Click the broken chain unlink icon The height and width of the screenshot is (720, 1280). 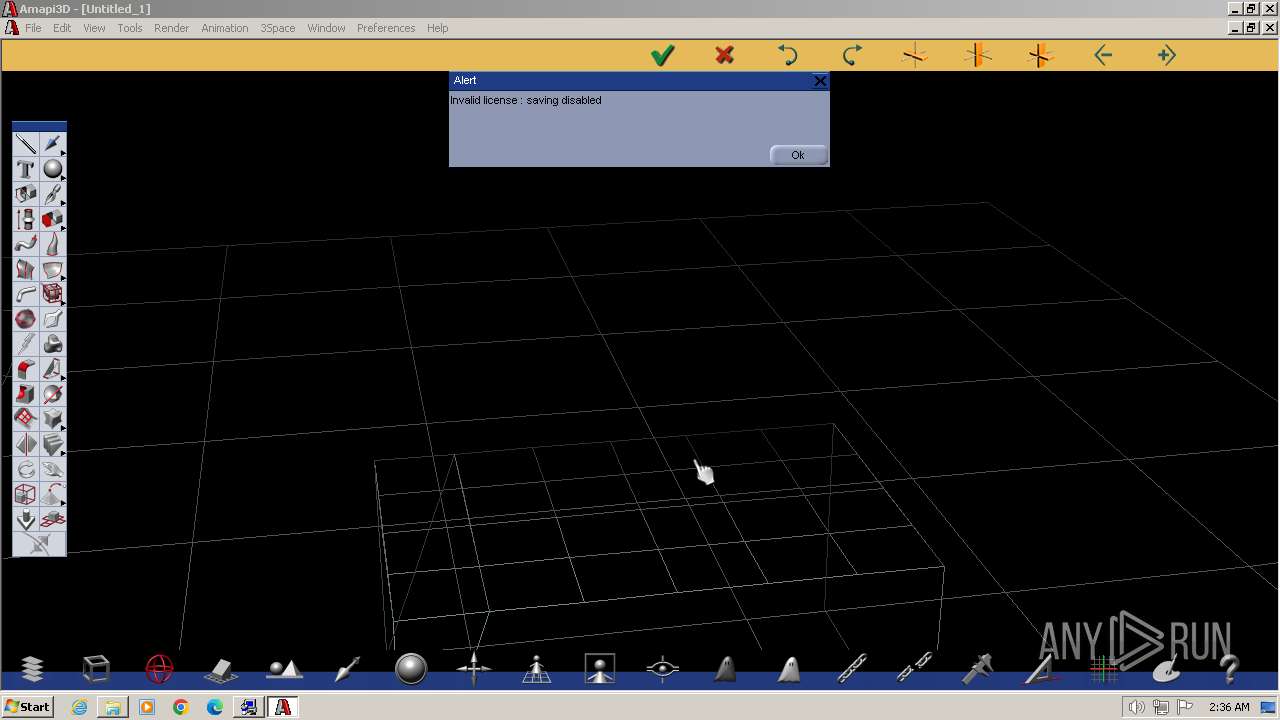915,668
